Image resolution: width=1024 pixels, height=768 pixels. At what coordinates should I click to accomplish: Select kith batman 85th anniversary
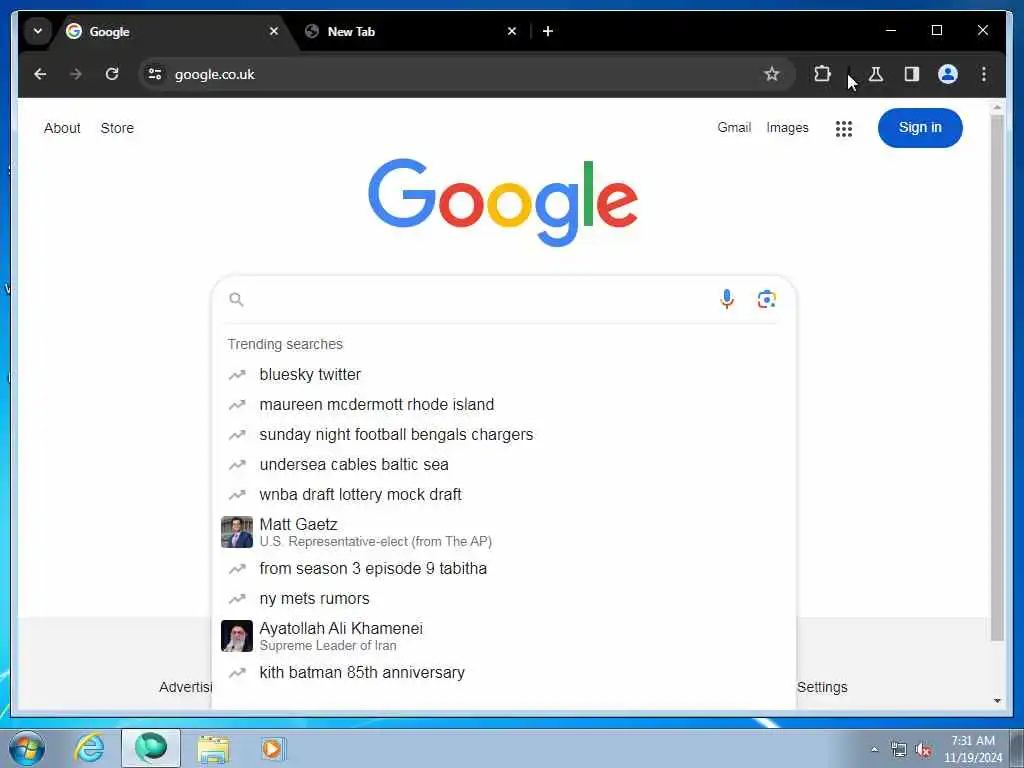[504, 673]
